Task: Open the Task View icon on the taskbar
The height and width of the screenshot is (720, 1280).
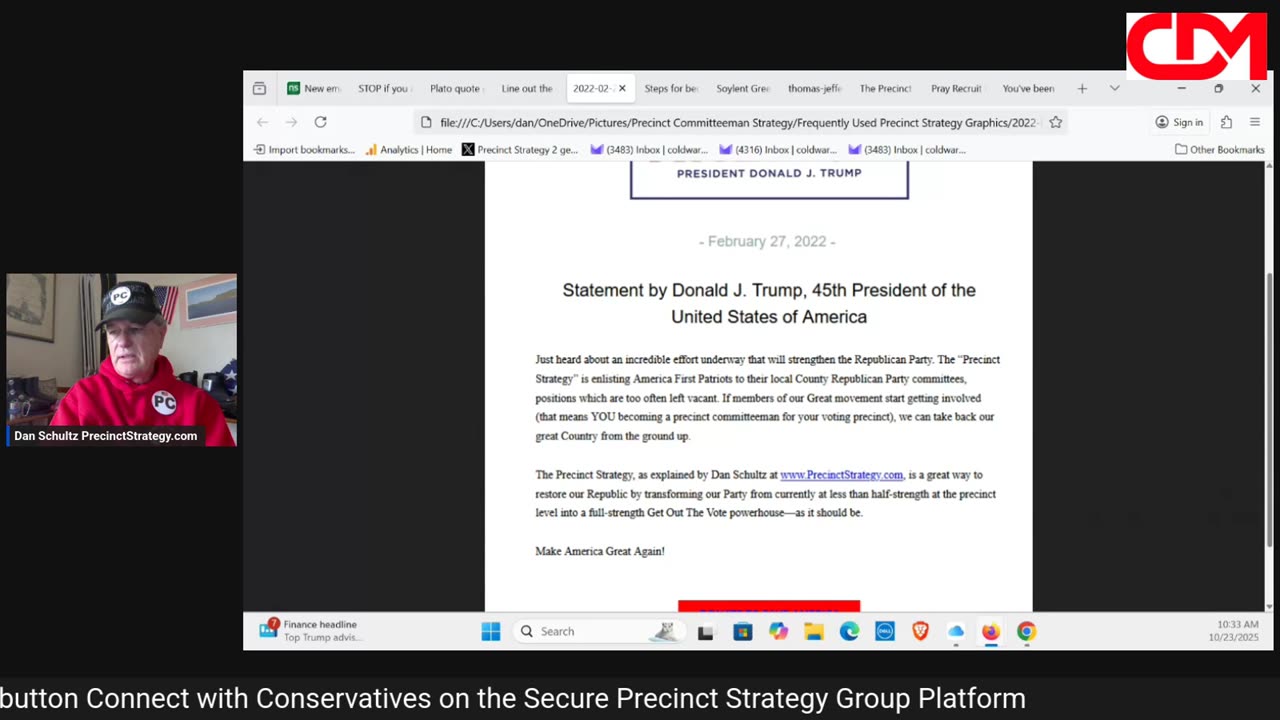Action: [x=705, y=632]
